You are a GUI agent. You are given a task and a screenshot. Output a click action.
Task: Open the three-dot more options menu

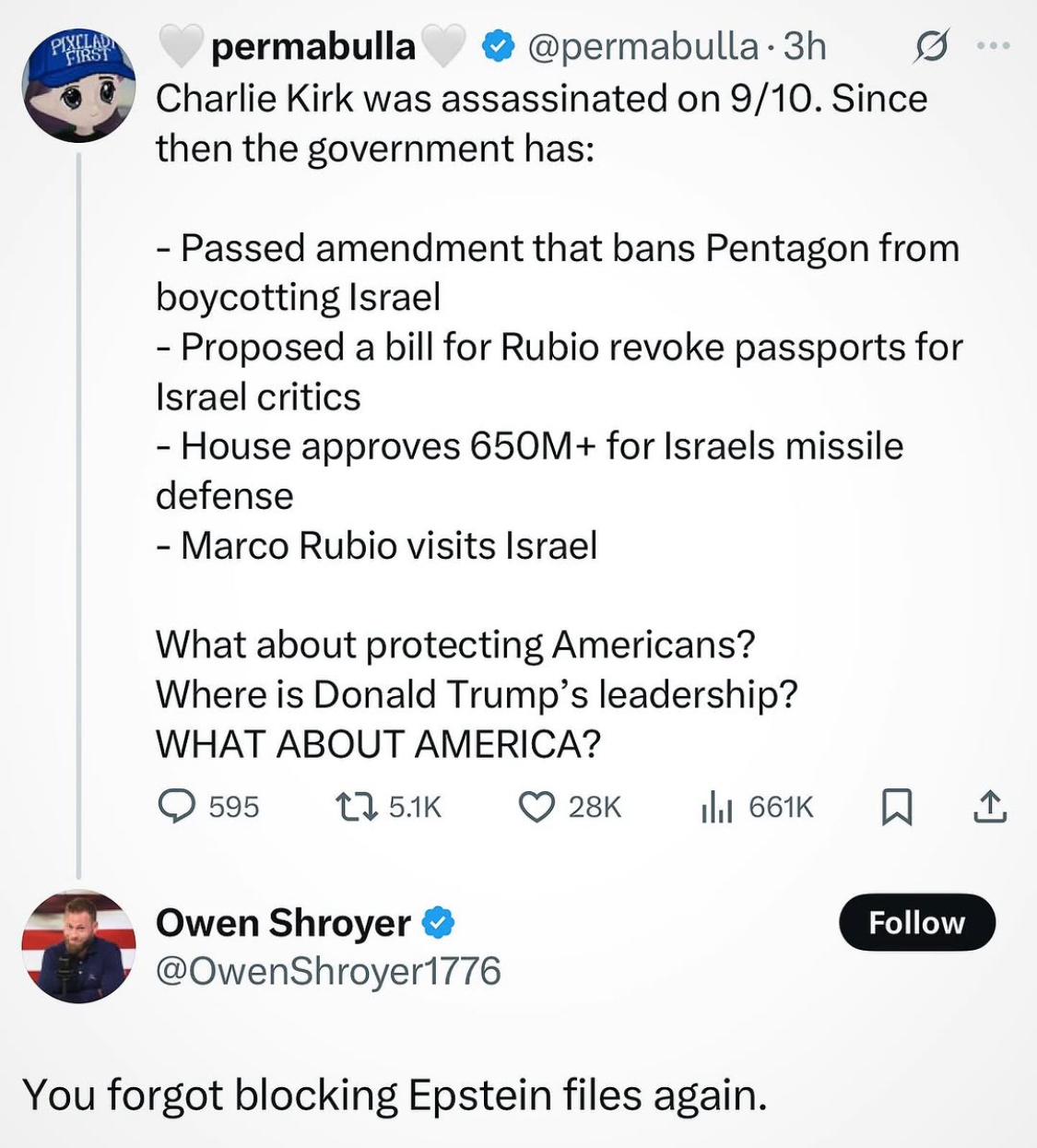[x=994, y=45]
